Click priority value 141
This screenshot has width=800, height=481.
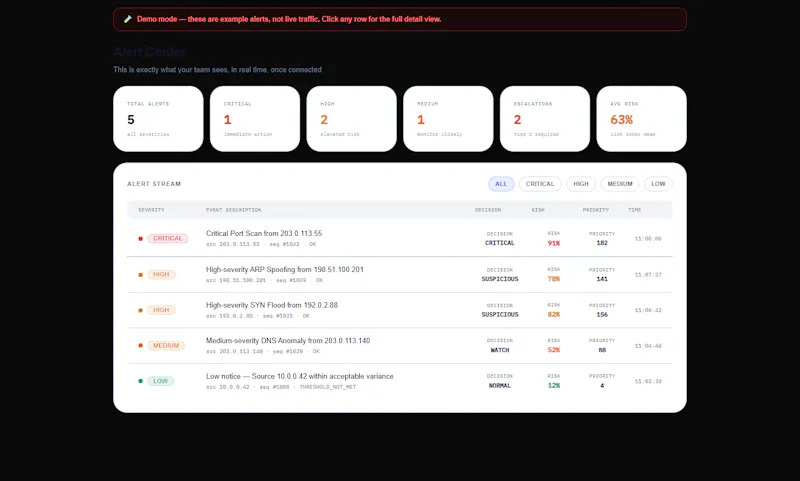pyautogui.click(x=602, y=279)
